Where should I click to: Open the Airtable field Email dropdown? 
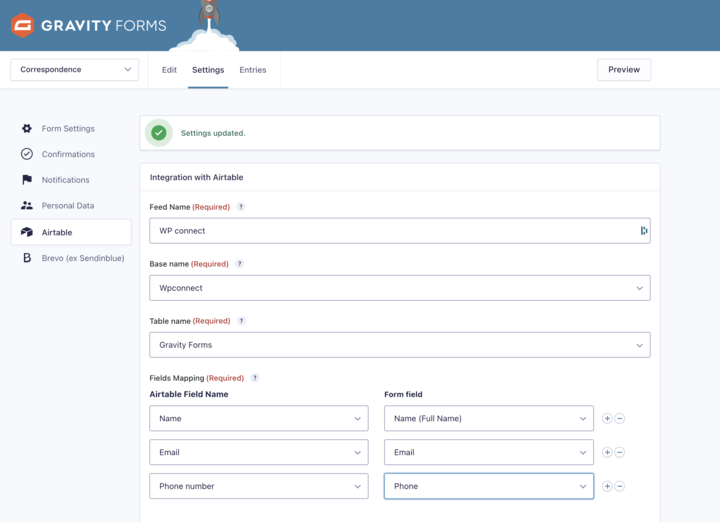(259, 452)
